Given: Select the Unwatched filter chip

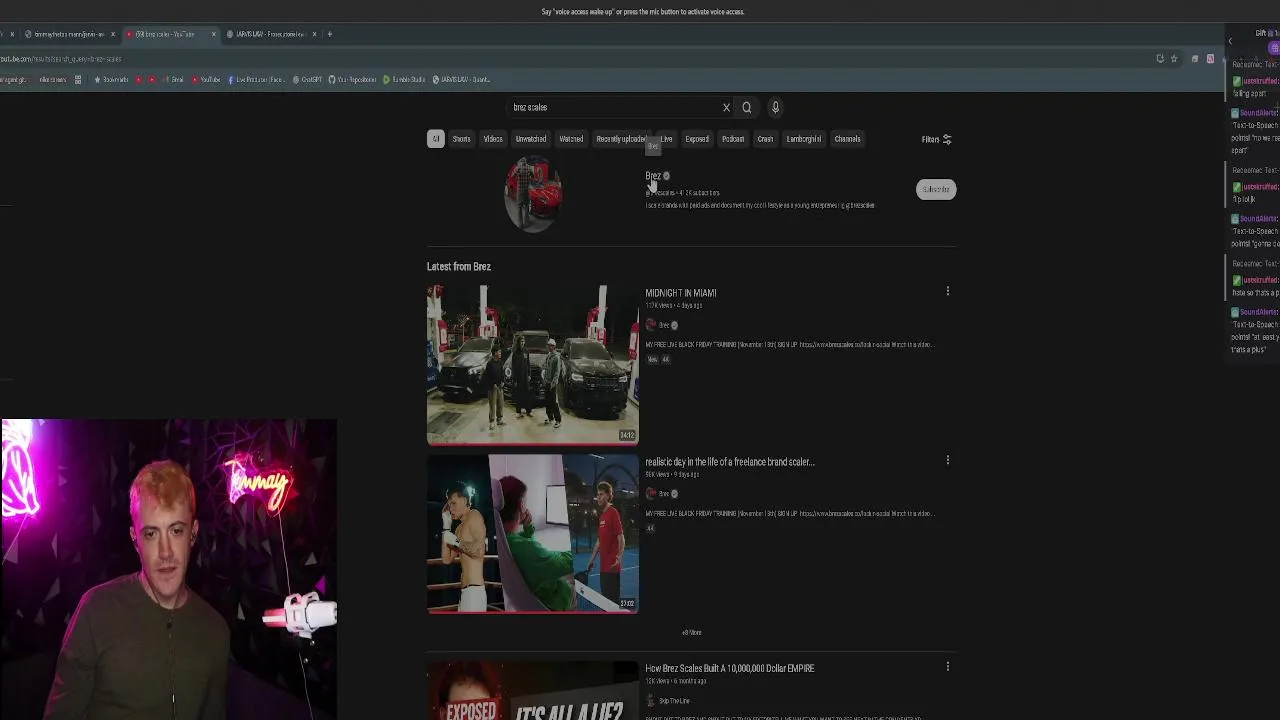Looking at the screenshot, I should (x=531, y=139).
